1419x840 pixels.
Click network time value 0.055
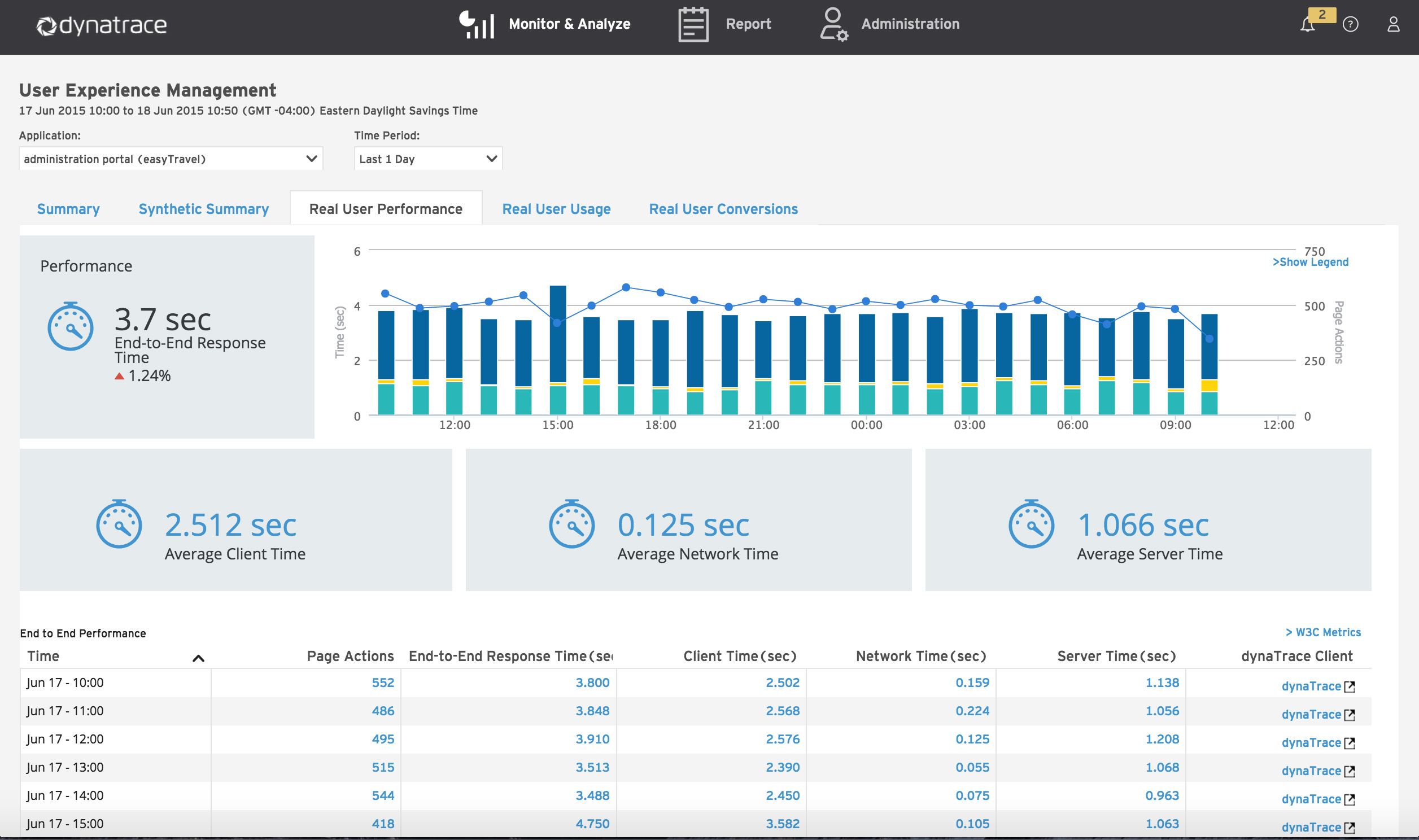point(972,768)
